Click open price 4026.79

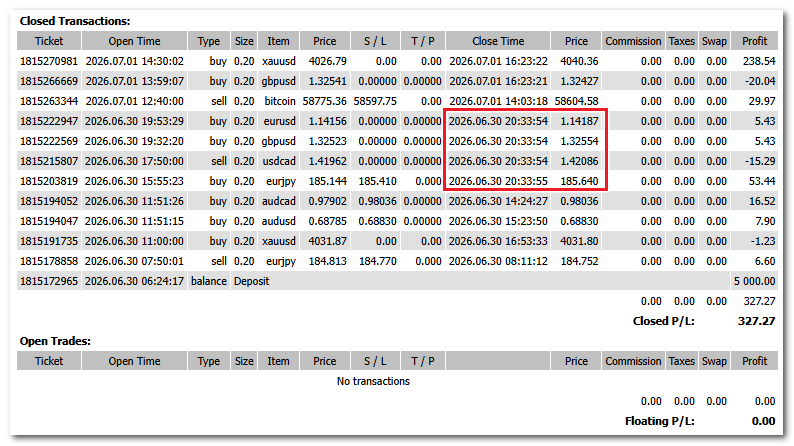(x=328, y=61)
